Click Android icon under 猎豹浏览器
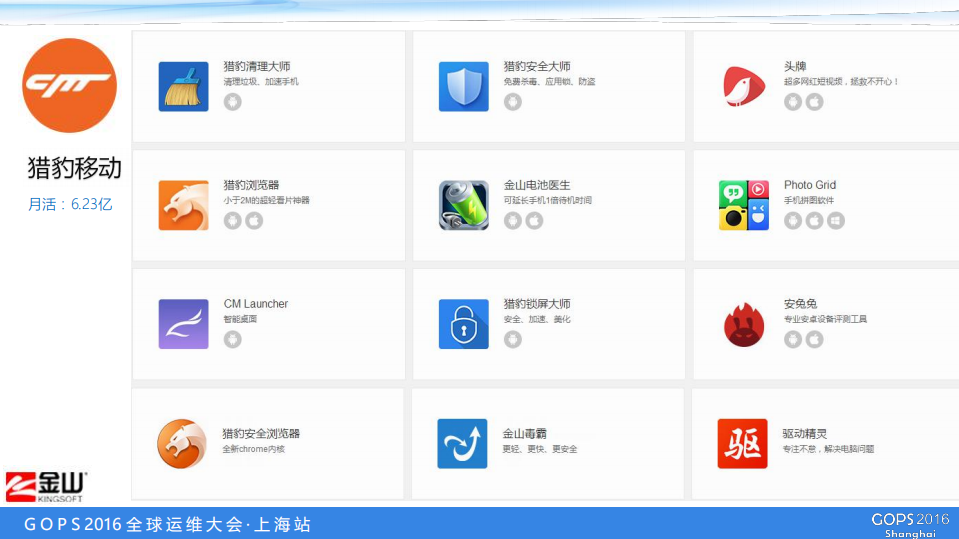This screenshot has height=539, width=959. pos(232,220)
